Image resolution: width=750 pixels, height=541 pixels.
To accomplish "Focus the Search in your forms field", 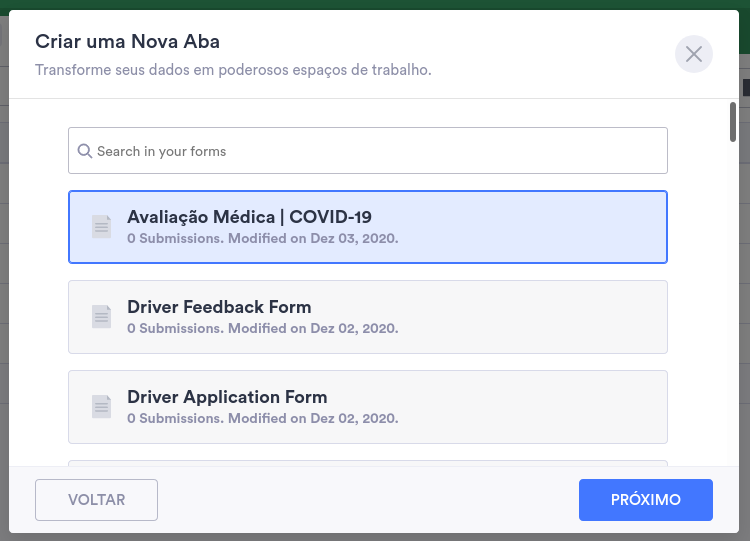I will [x=380, y=151].
